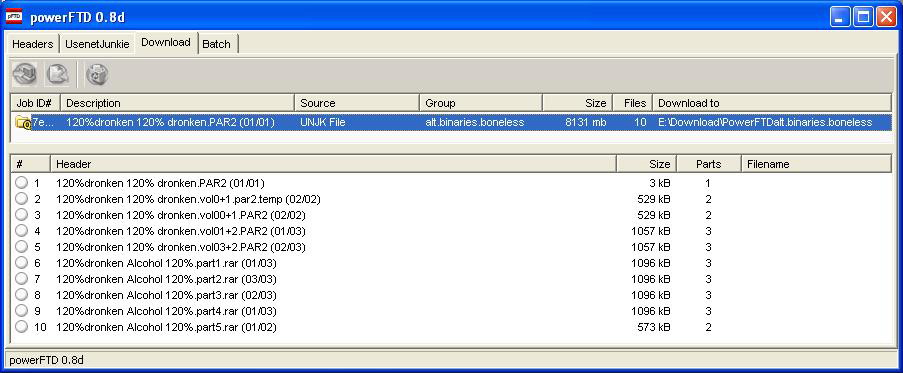Click the first greyed download toolbar icon

tap(24, 74)
